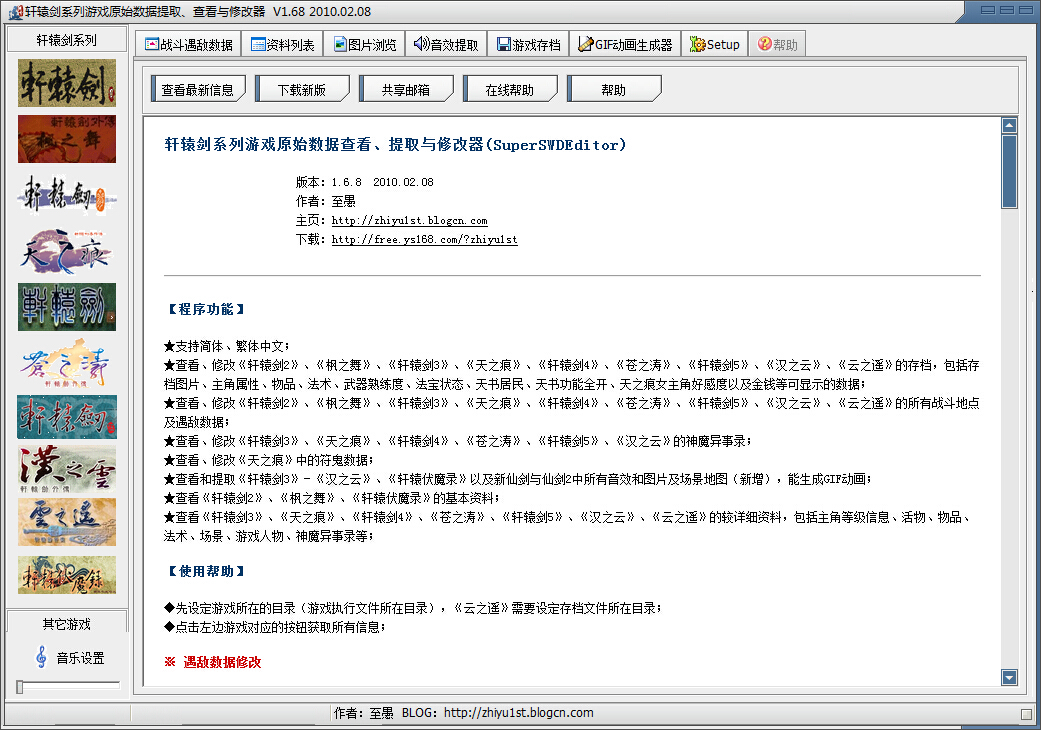Image resolution: width=1041 pixels, height=730 pixels.
Task: Switch to the 战斗遇敌数据 tab
Action: 189,44
